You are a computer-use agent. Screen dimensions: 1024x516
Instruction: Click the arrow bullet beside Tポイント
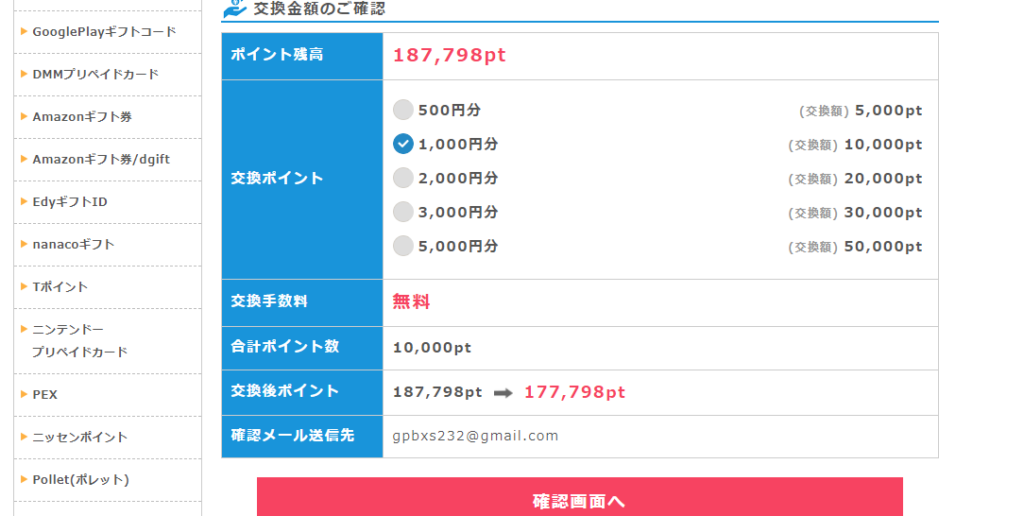point(24,286)
